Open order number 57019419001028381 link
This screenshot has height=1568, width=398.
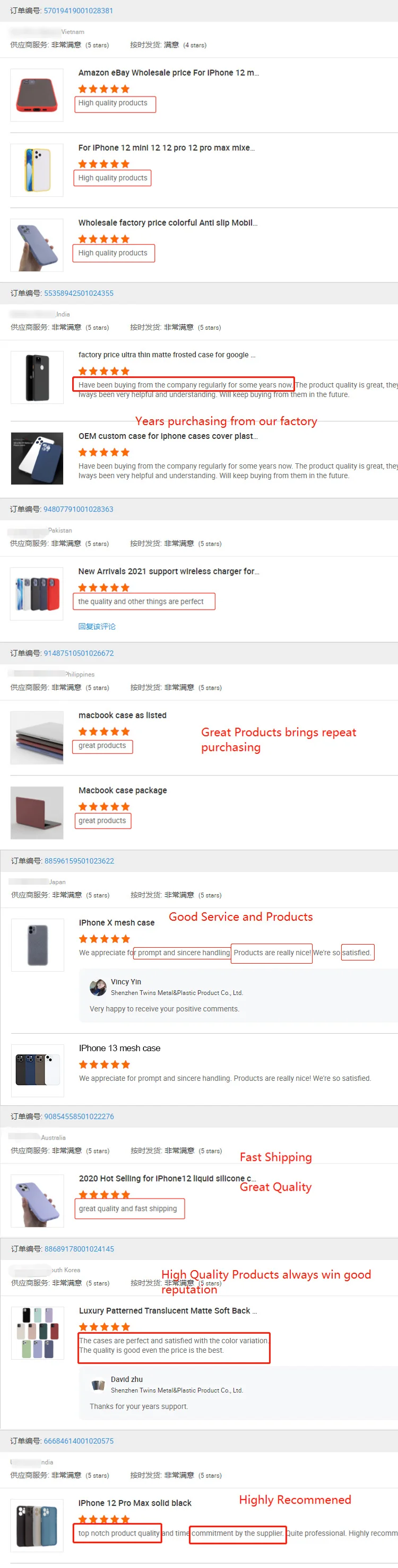[x=78, y=11]
